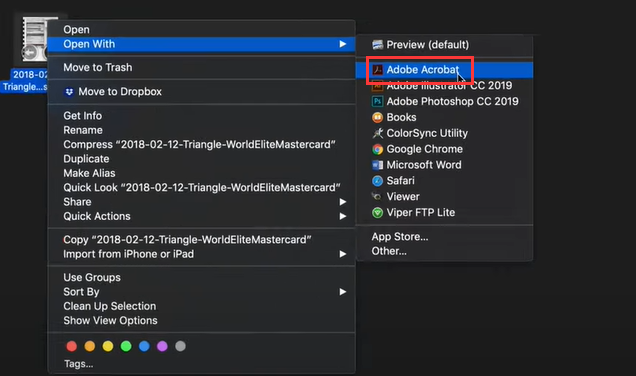Apply the purple tag color

(x=162, y=346)
